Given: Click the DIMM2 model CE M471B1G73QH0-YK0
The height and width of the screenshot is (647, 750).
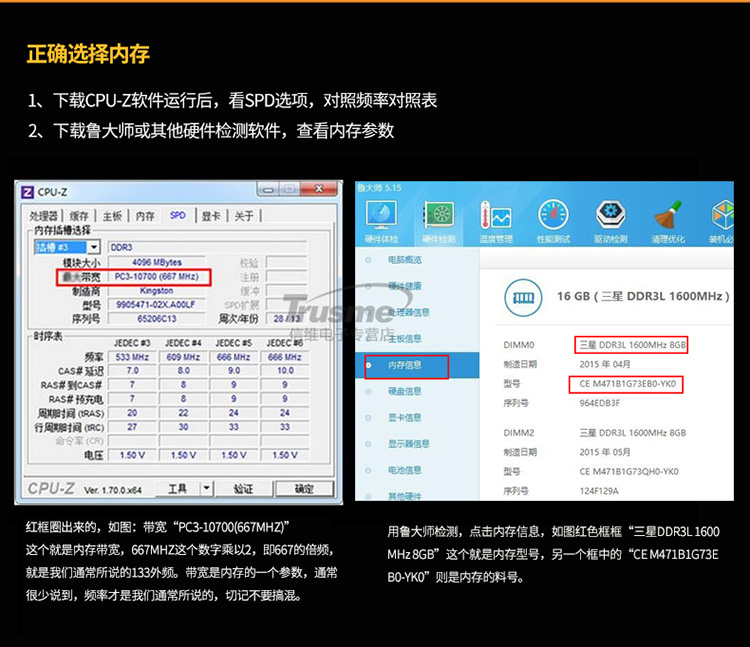Looking at the screenshot, I should point(629,472).
